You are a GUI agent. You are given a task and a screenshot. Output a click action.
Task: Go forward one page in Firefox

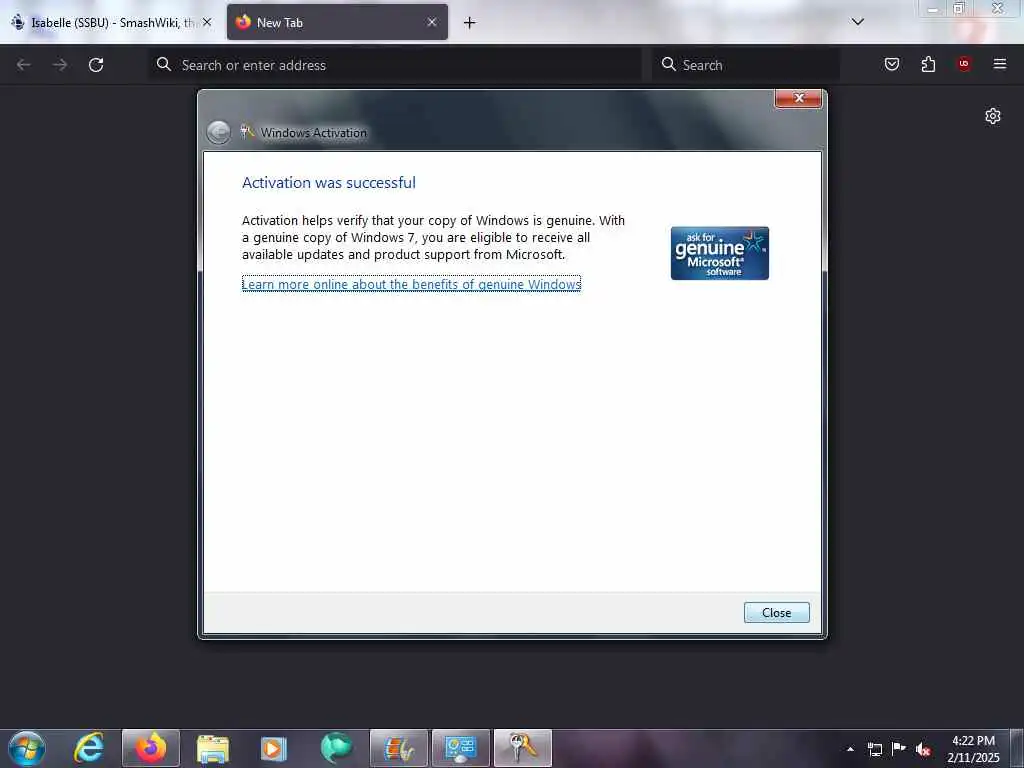[60, 65]
